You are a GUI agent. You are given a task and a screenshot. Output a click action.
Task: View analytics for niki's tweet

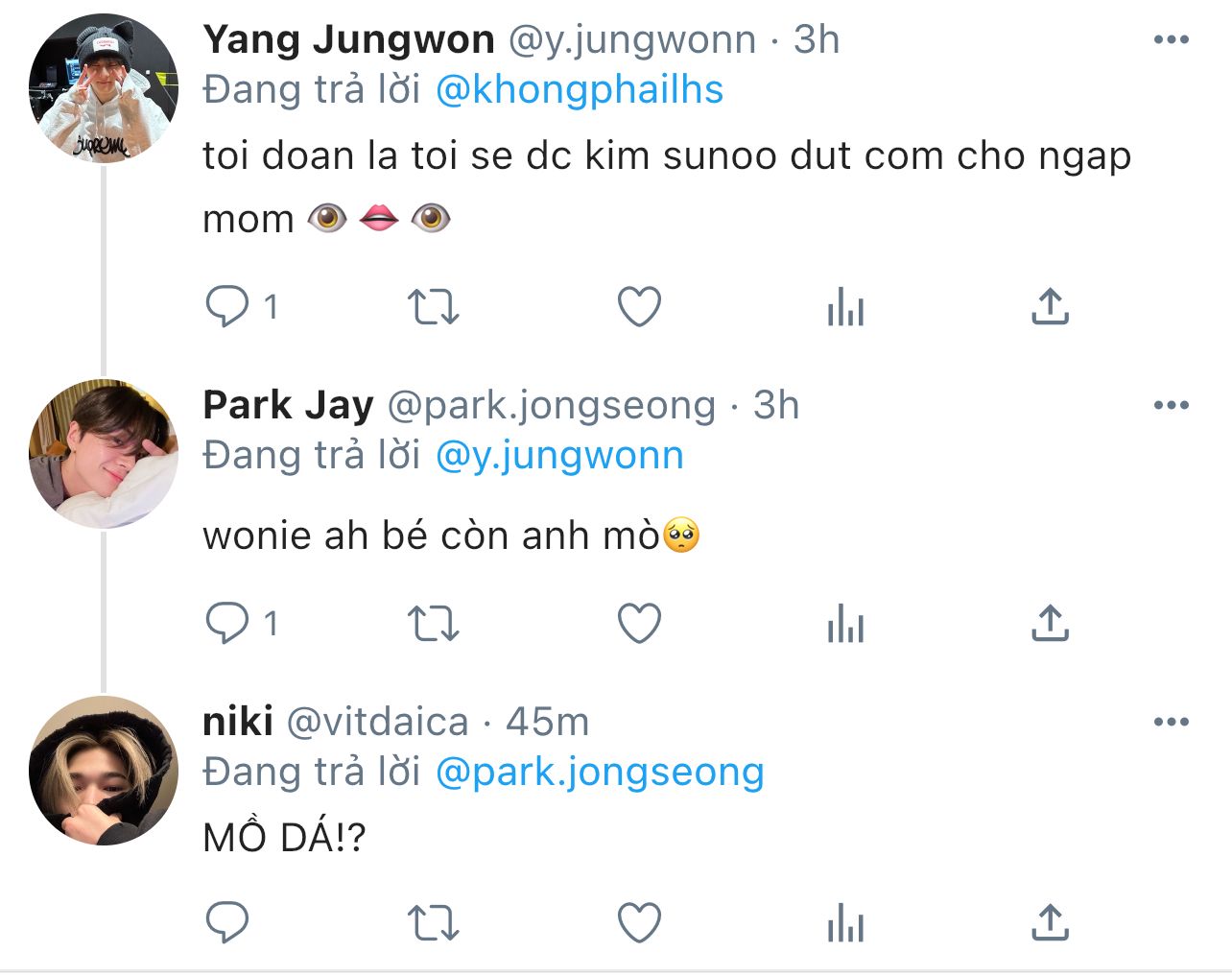[x=845, y=923]
